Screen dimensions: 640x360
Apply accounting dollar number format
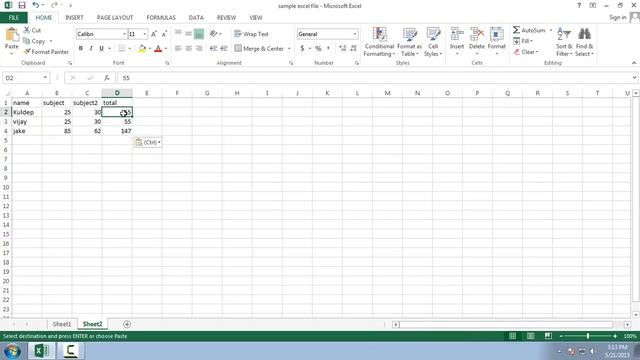(302, 49)
